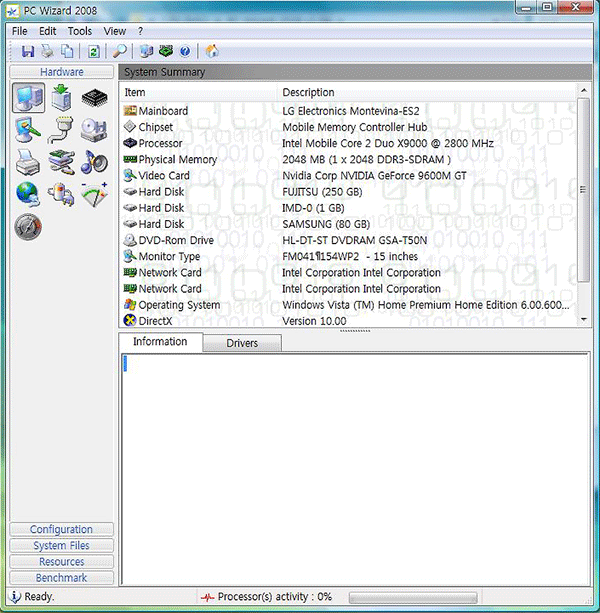Click the Description column header
600x613 pixels.
[x=308, y=92]
